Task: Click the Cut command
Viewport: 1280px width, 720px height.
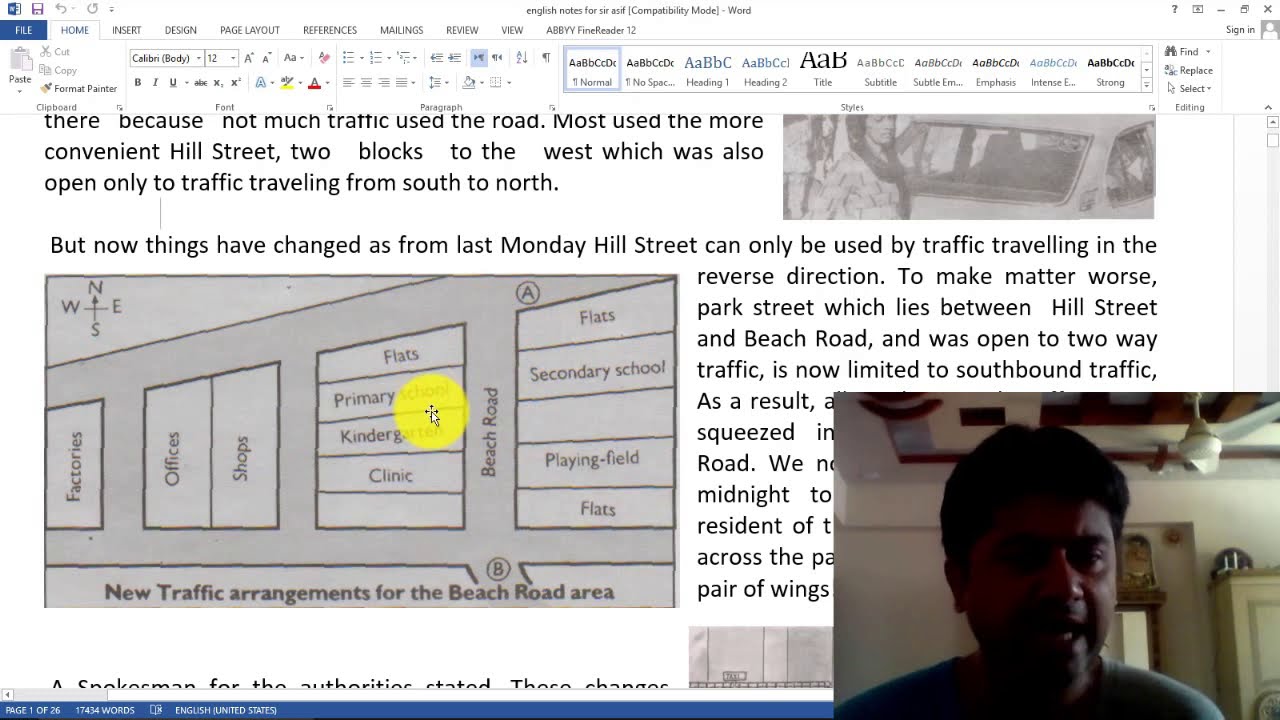Action: click(x=55, y=51)
